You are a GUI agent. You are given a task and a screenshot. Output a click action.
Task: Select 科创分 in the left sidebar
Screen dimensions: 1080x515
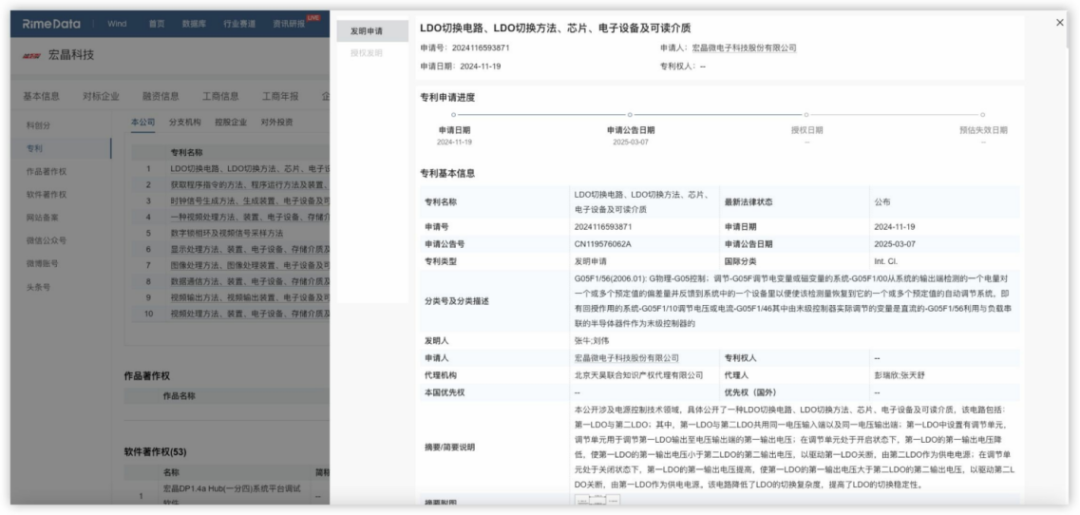pos(39,125)
